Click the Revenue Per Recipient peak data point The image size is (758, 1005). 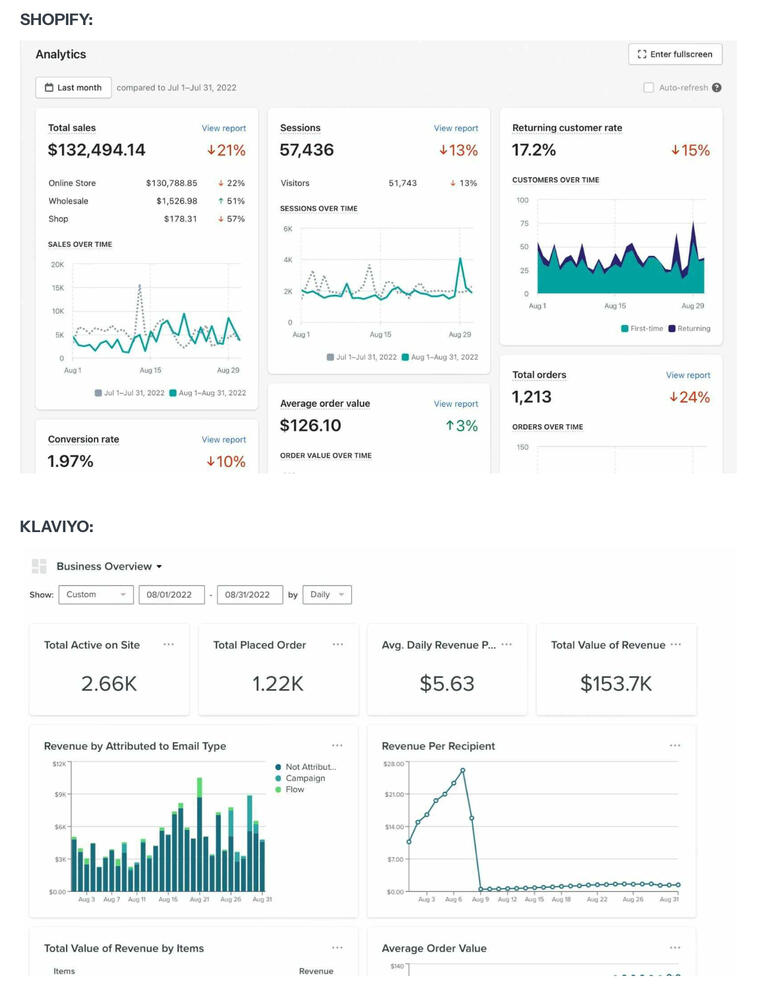point(463,770)
